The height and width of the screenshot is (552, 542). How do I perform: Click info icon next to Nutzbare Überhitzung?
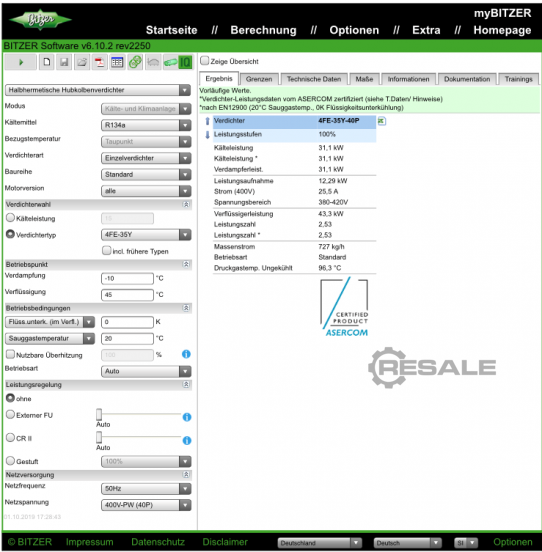[186, 354]
